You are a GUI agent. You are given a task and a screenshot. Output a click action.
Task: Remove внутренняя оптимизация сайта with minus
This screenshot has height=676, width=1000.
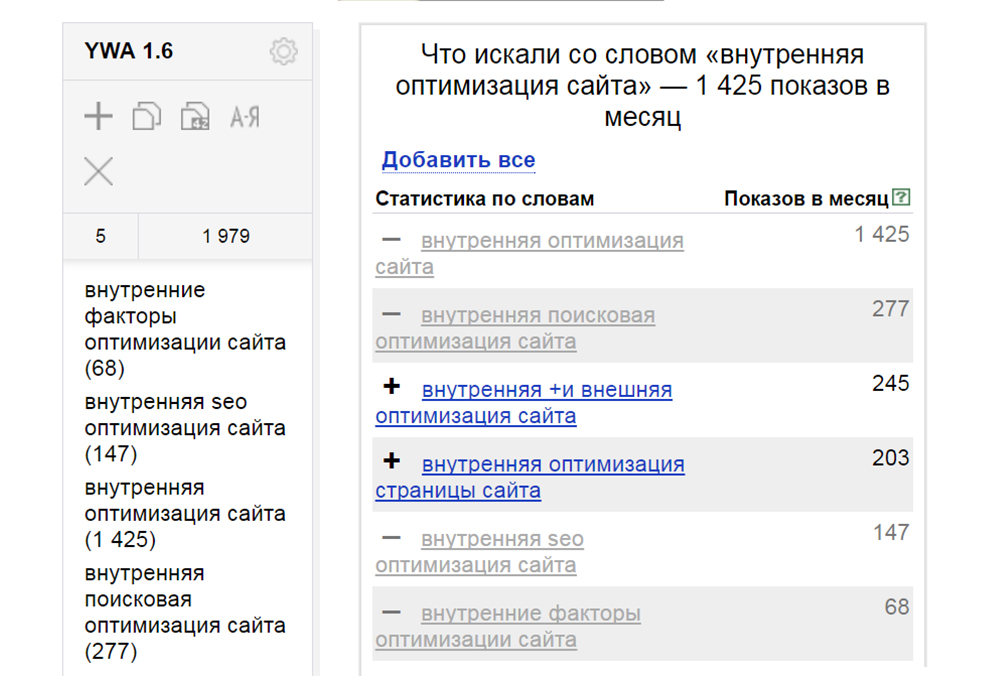coord(392,240)
